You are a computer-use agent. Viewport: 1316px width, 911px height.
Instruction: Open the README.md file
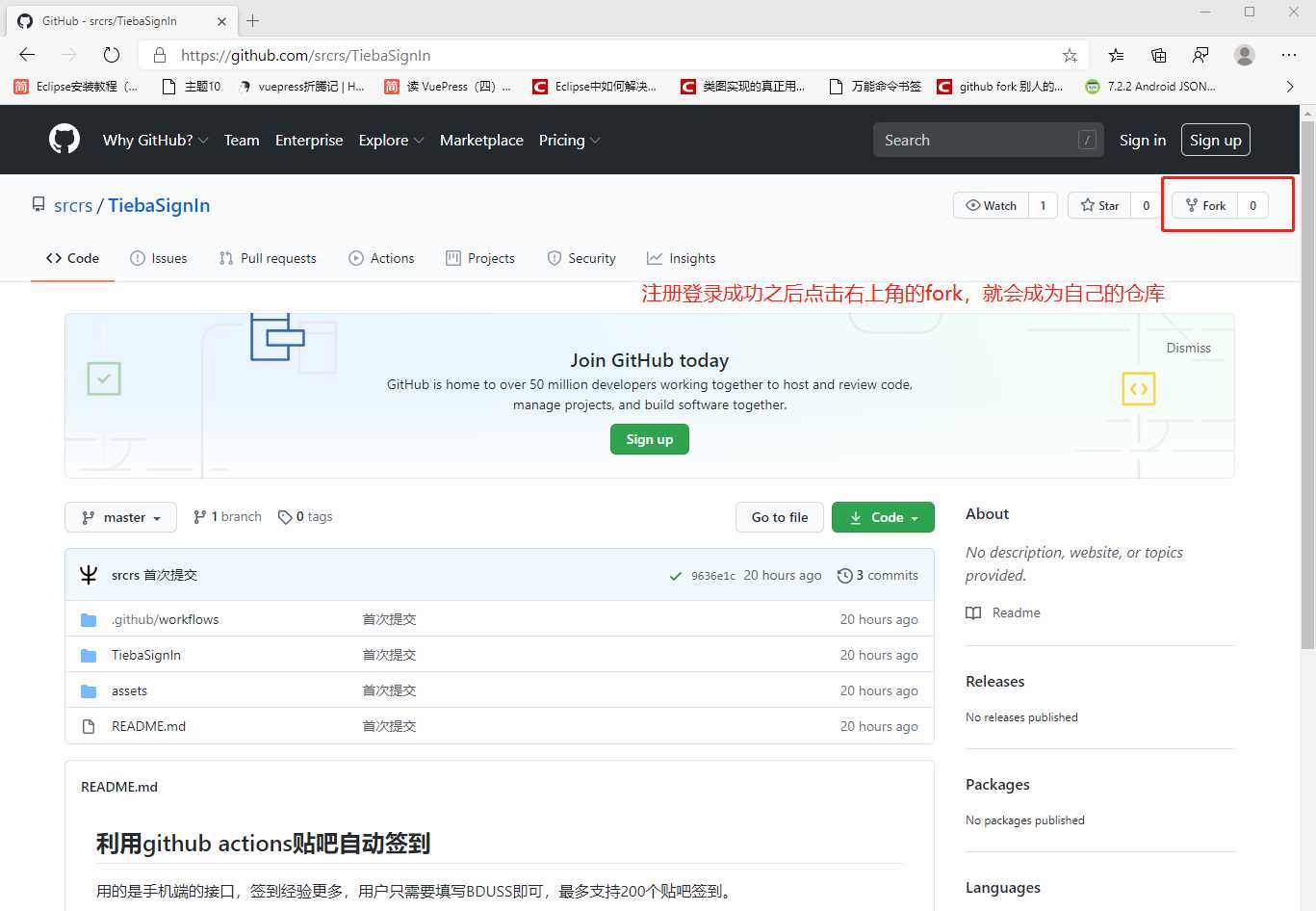(148, 726)
